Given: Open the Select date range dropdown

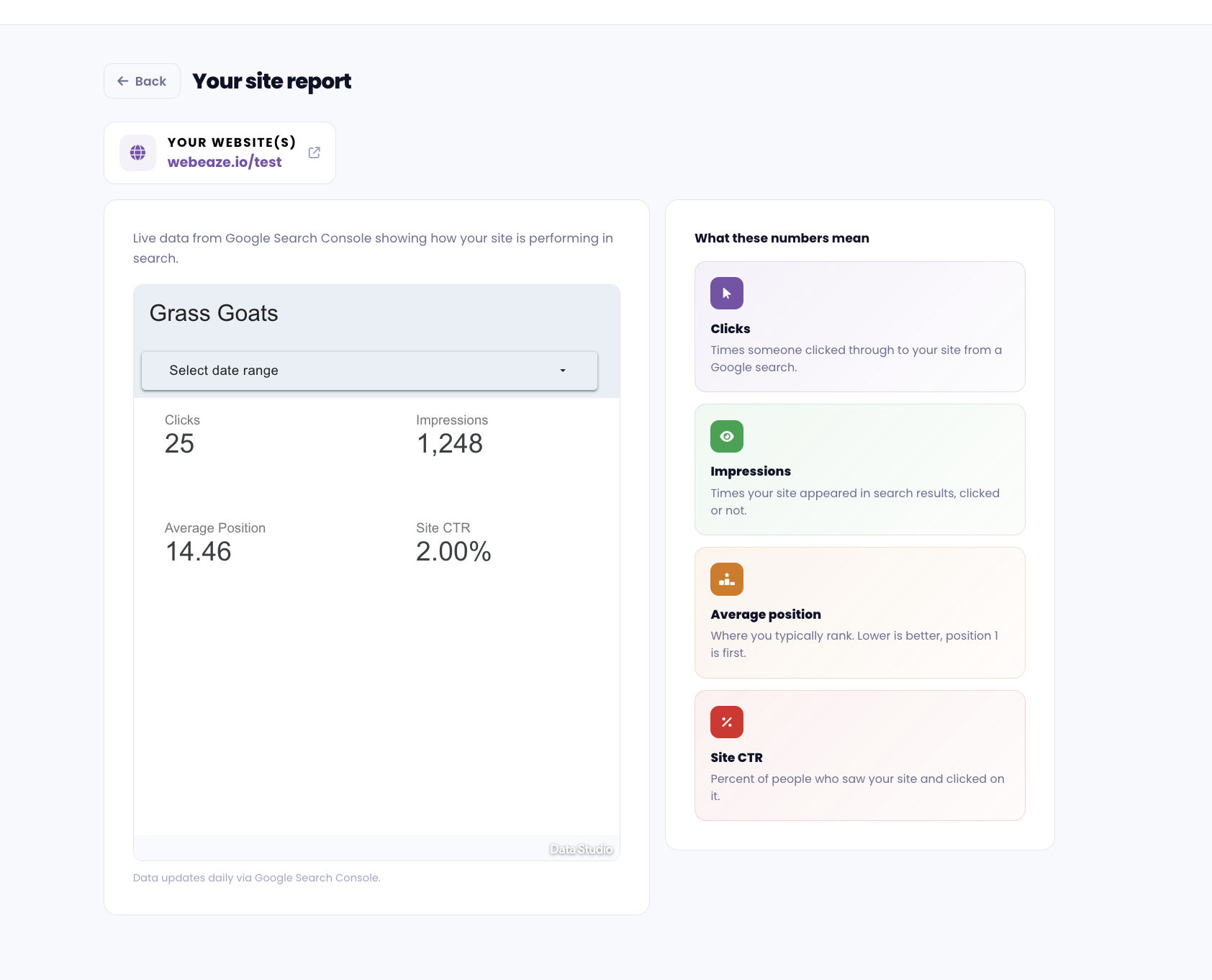Looking at the screenshot, I should pos(369,371).
